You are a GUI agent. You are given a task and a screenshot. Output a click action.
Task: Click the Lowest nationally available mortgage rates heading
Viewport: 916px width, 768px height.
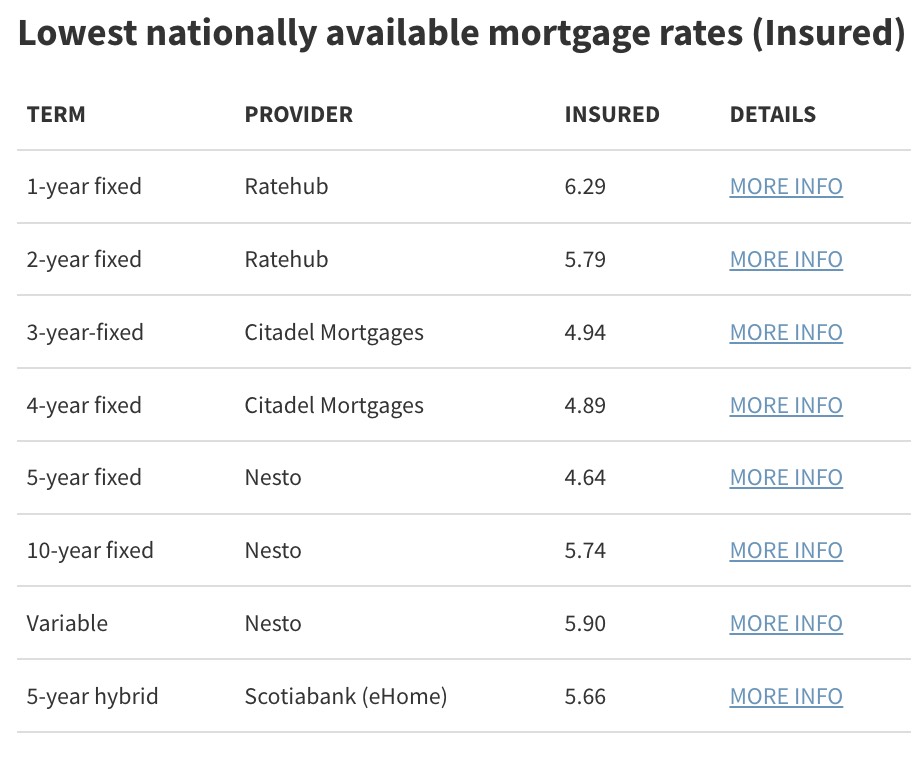(x=461, y=34)
